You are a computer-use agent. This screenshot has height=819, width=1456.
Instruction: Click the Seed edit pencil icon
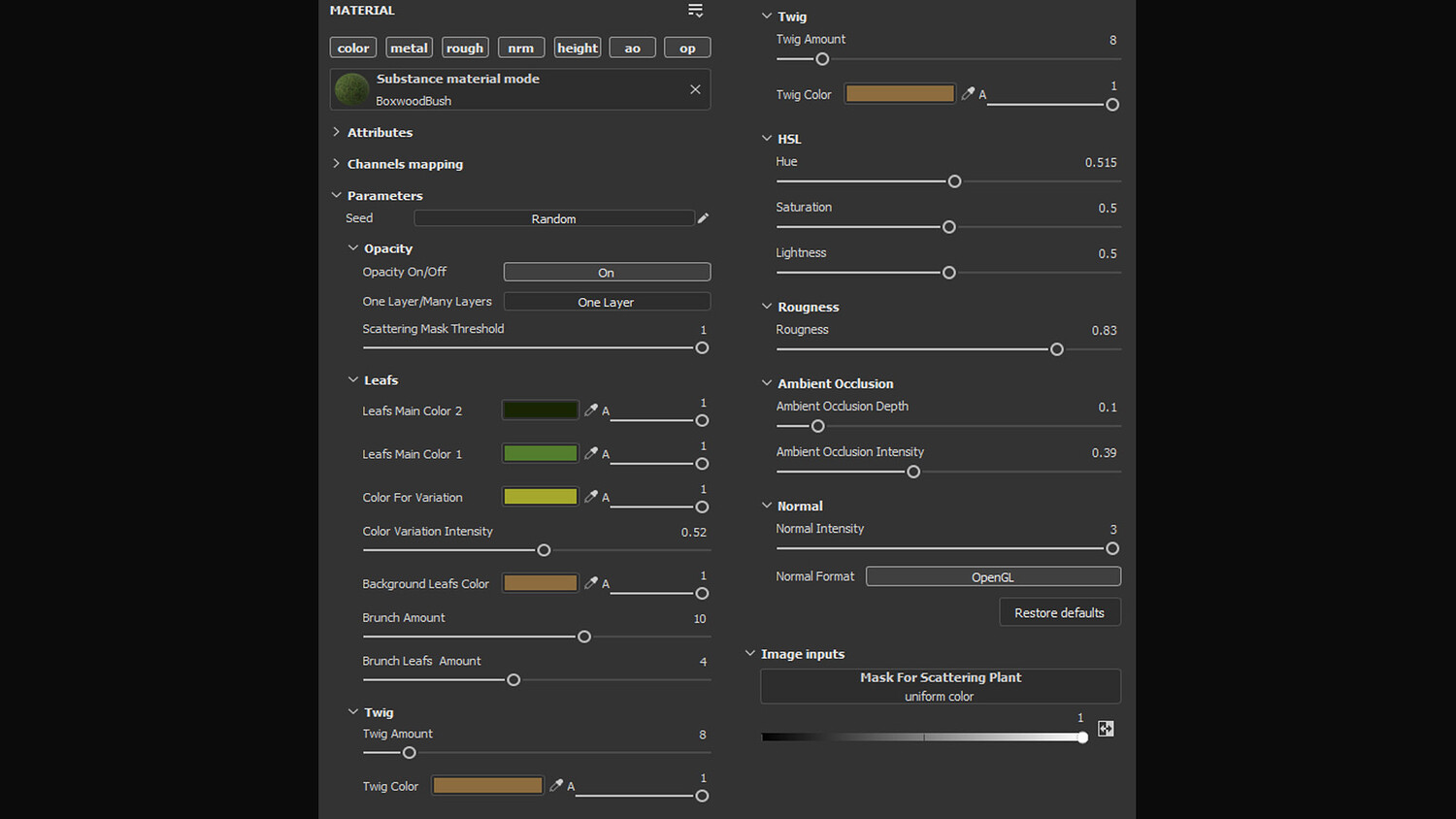(x=703, y=218)
